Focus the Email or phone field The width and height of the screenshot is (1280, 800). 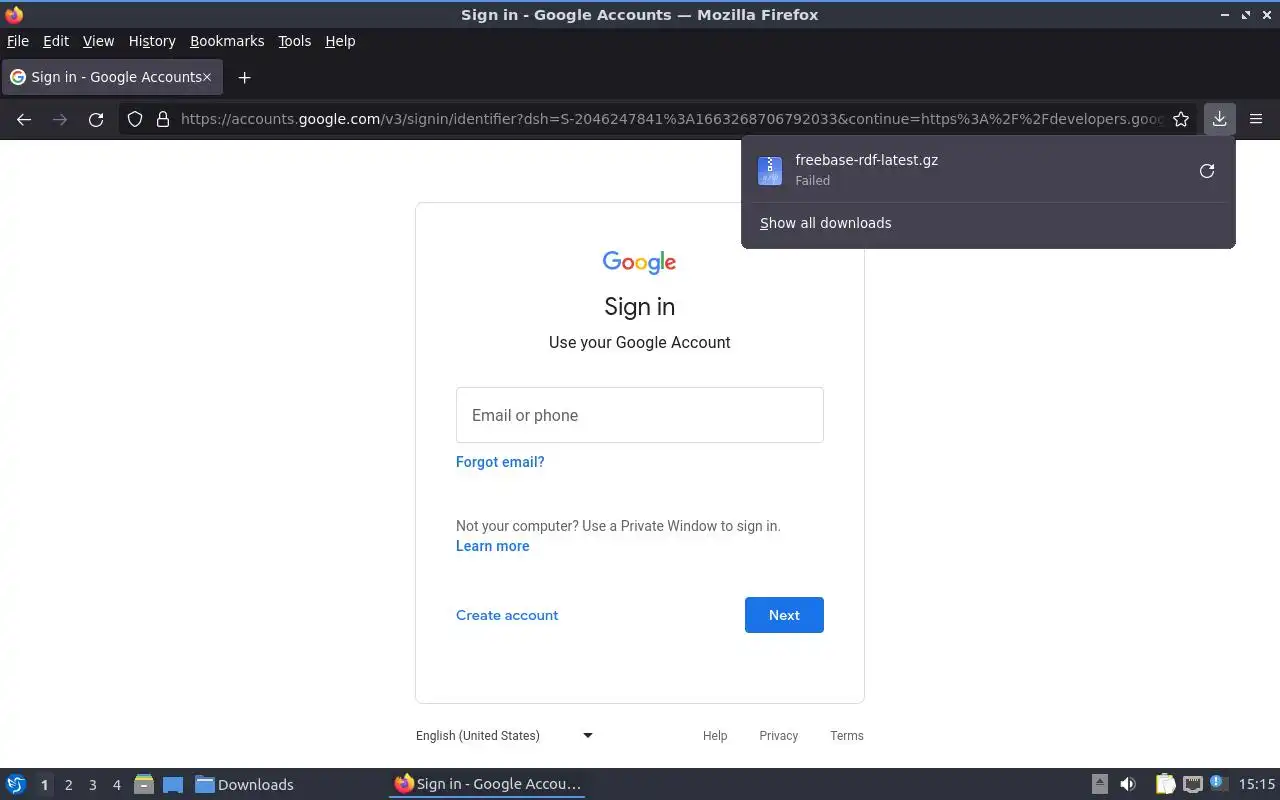[640, 415]
